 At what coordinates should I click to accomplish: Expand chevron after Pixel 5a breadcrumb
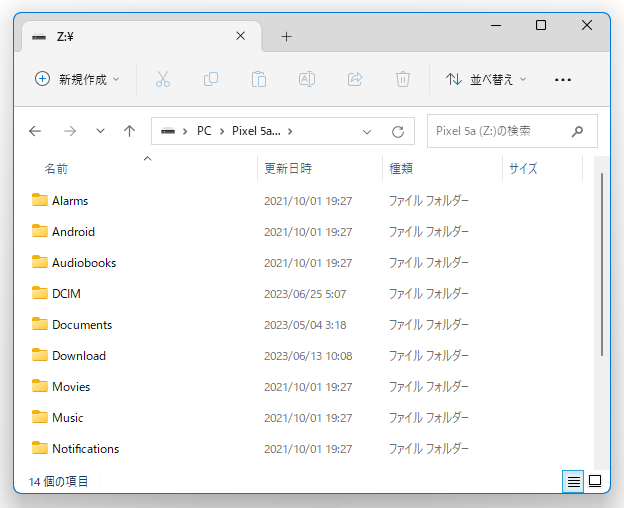pos(290,131)
